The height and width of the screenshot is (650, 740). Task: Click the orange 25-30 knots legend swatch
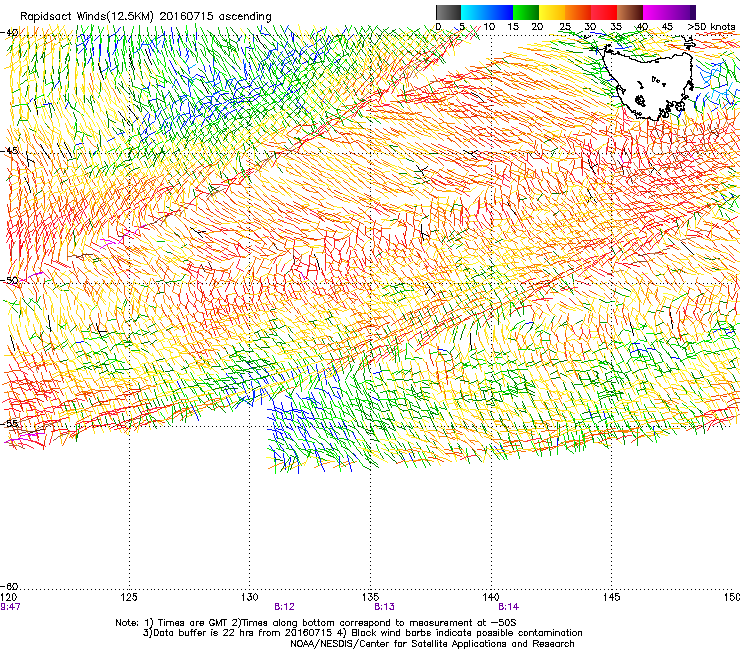click(578, 12)
